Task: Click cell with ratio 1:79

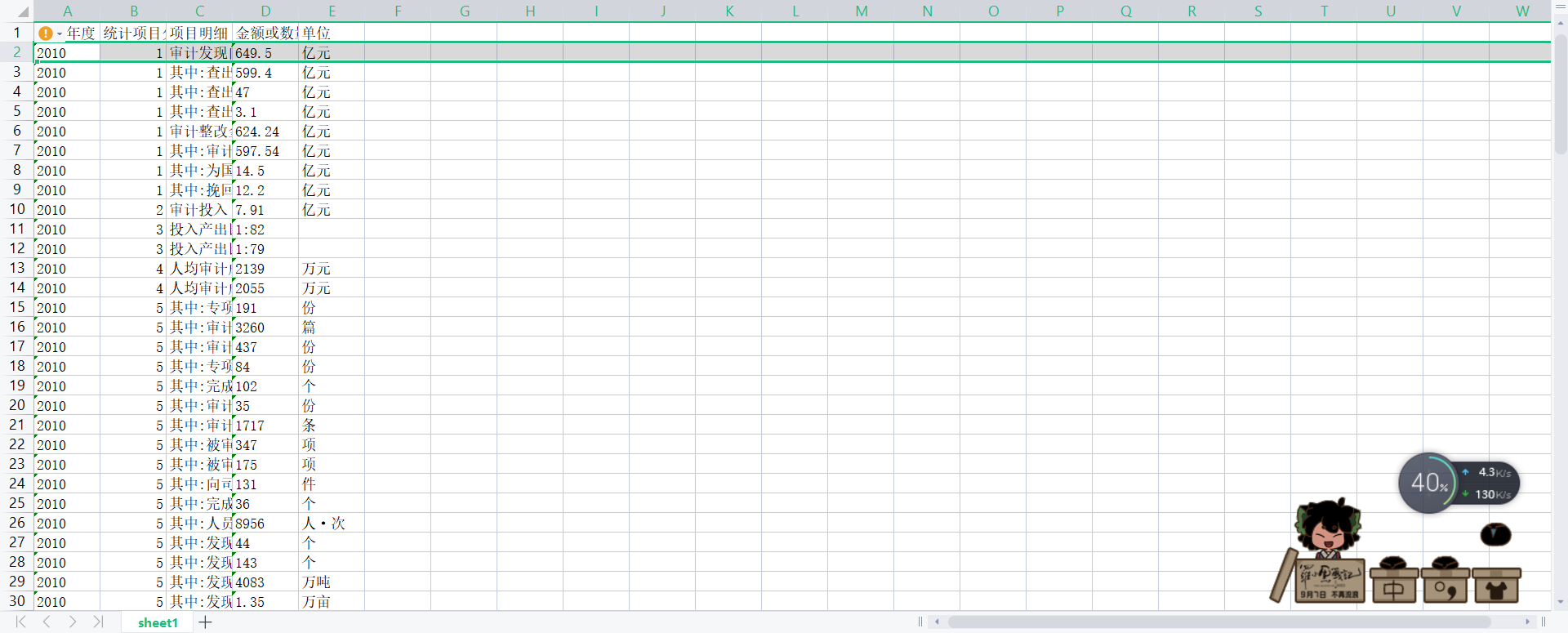Action: click(265, 248)
